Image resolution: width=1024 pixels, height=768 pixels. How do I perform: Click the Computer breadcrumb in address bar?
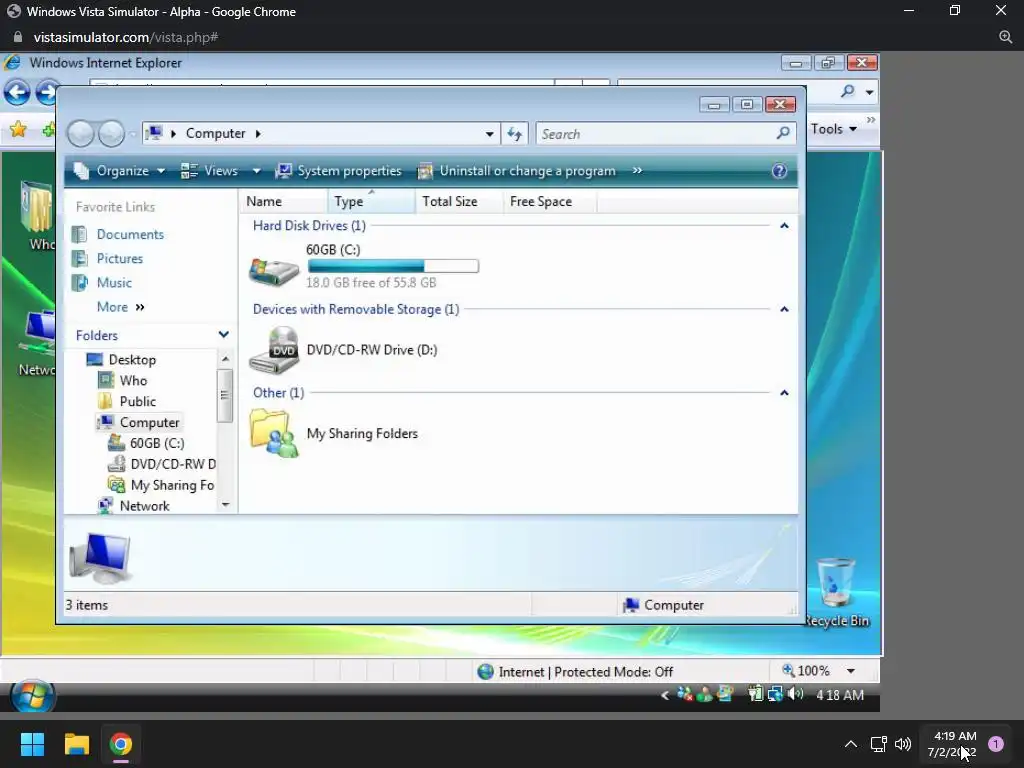pos(216,133)
